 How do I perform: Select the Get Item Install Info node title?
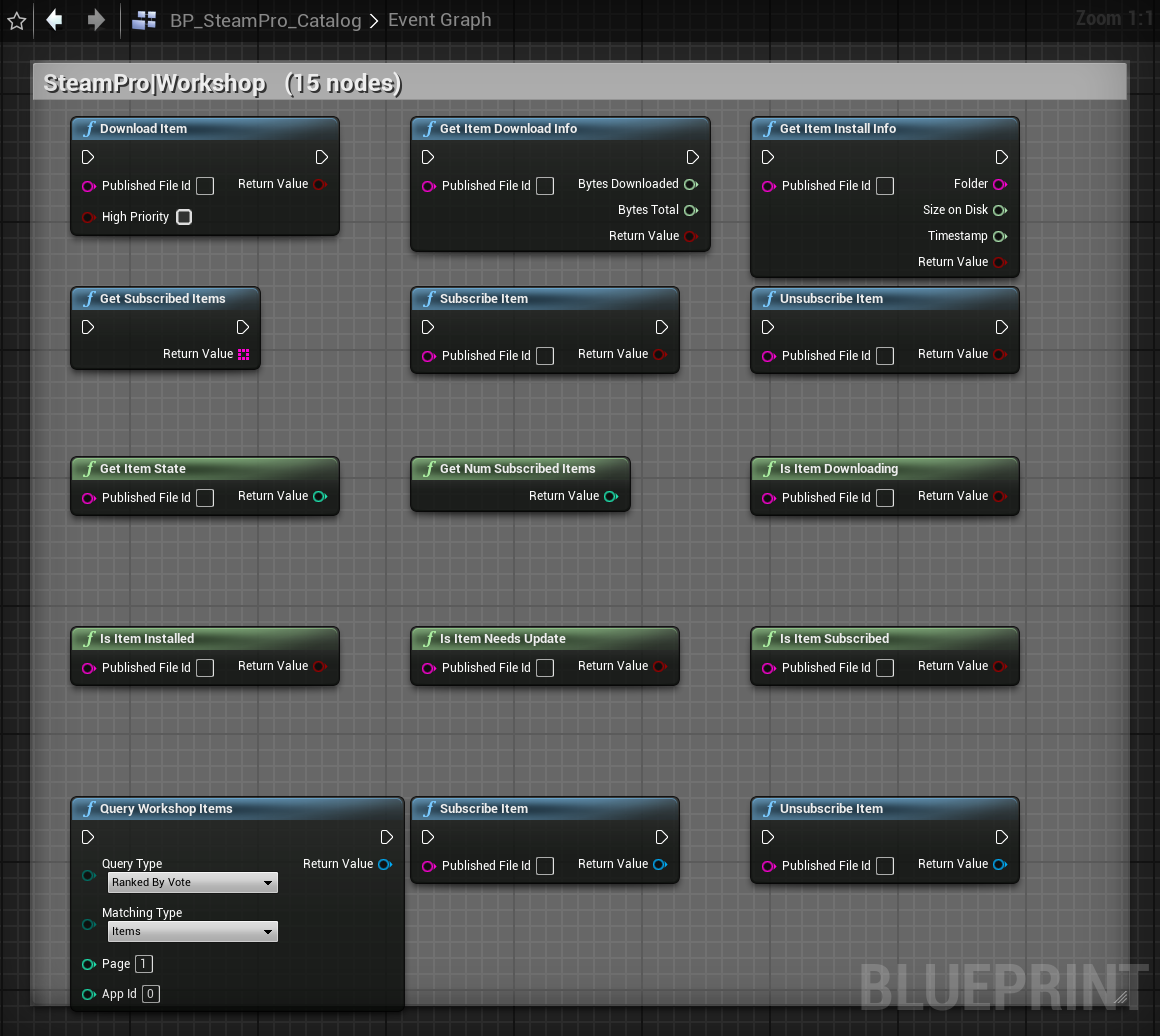coord(837,129)
